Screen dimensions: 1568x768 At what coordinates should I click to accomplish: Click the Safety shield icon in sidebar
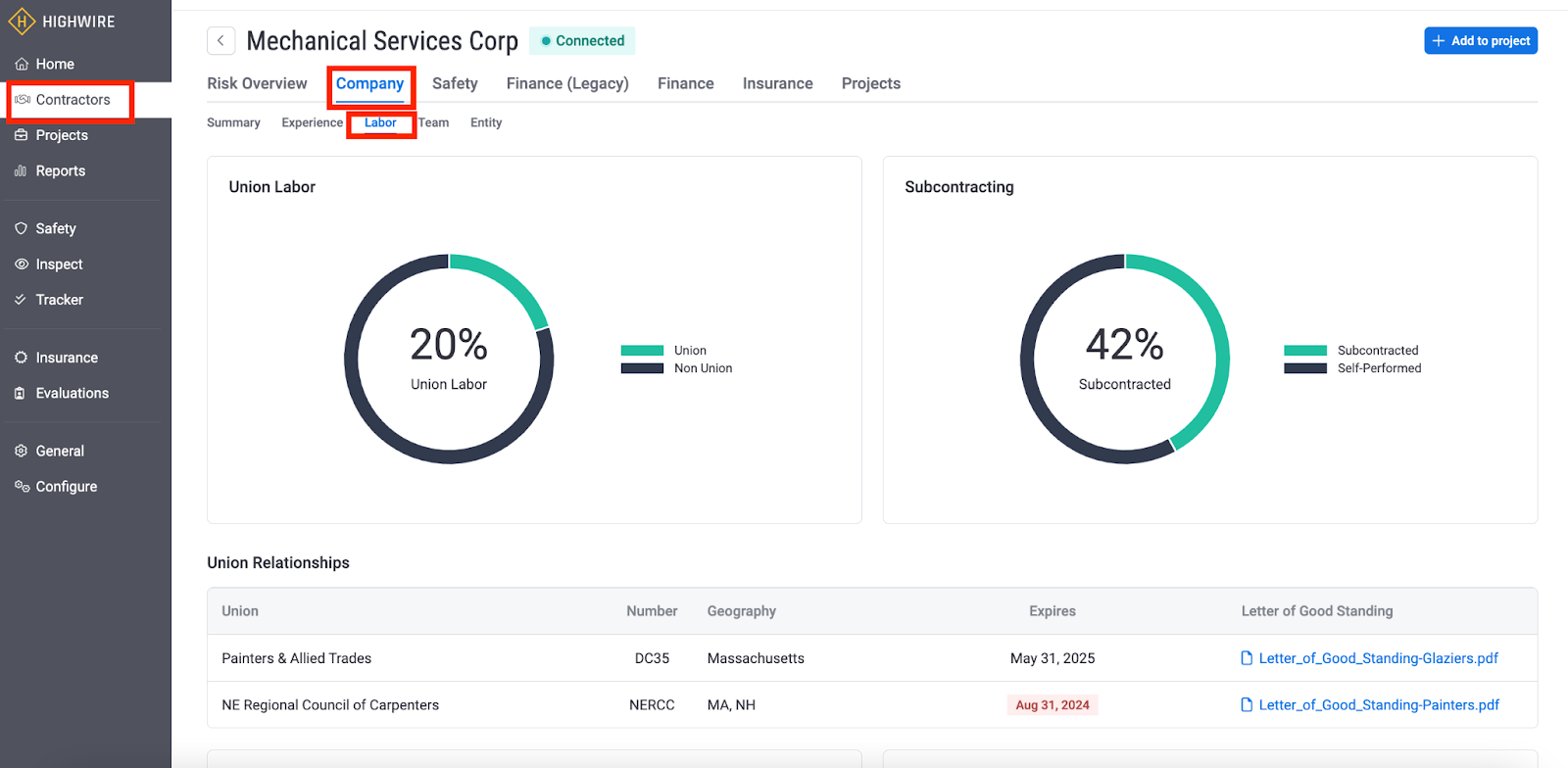tap(22, 228)
